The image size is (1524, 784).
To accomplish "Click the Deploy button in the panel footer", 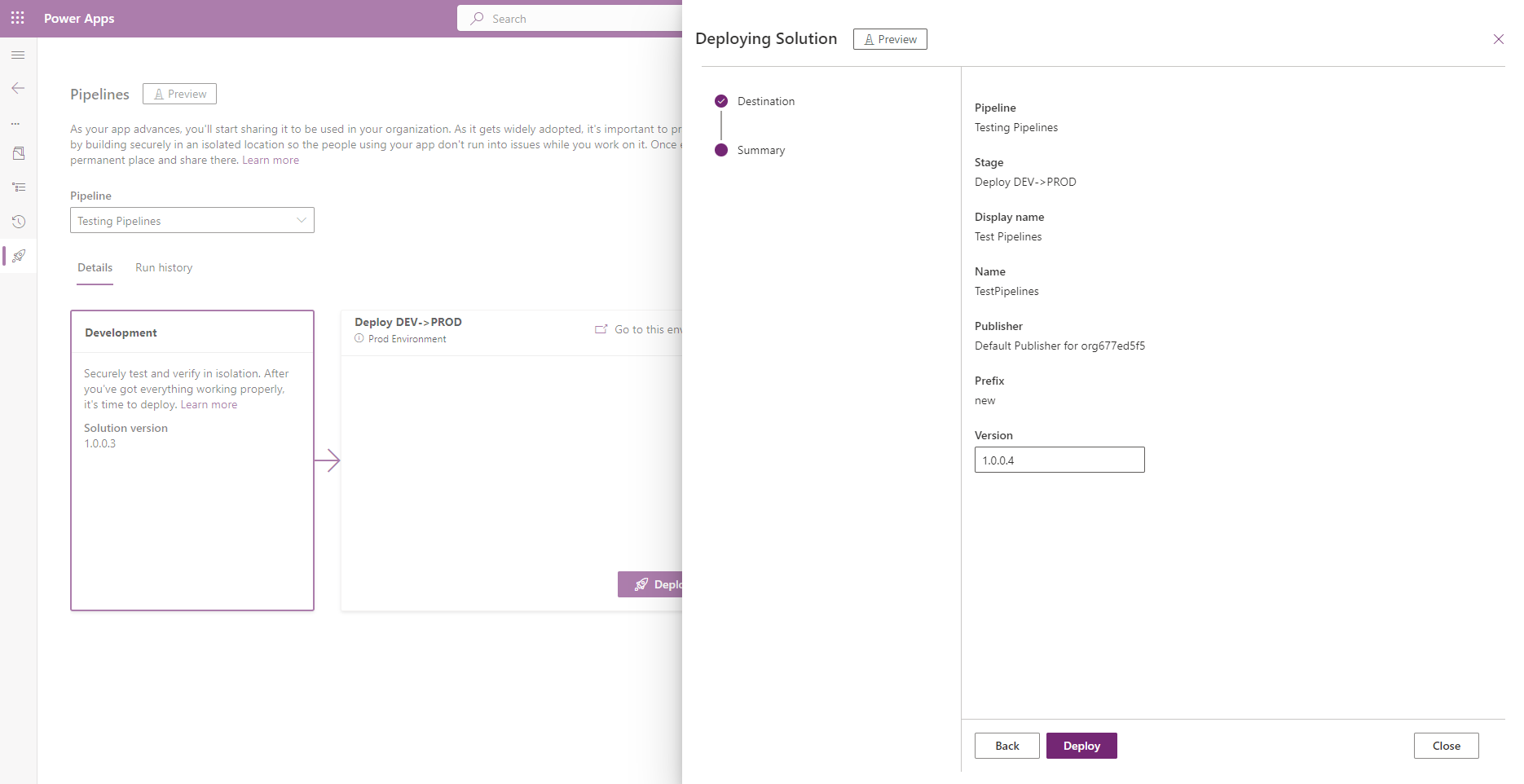I will tap(1081, 746).
